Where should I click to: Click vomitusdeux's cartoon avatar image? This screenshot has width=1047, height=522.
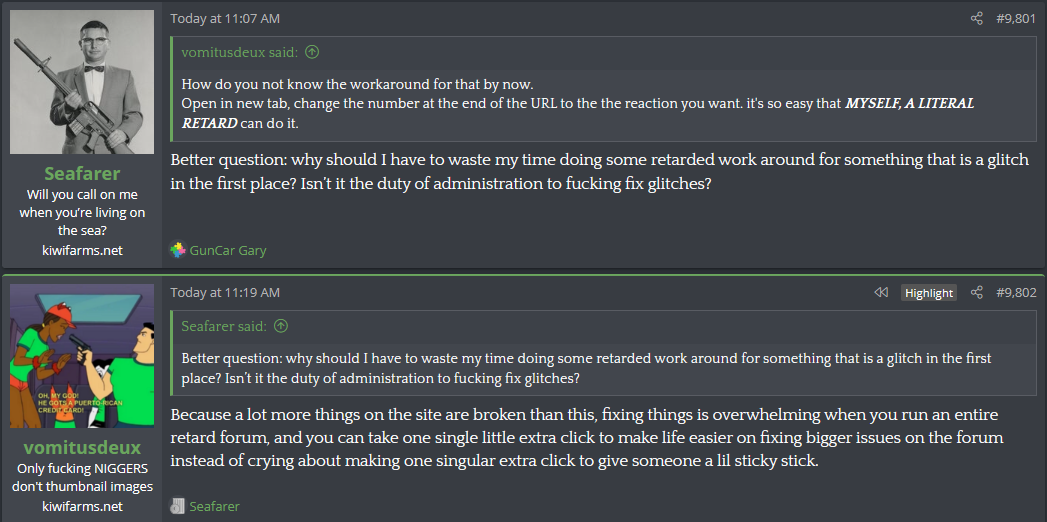click(x=82, y=356)
